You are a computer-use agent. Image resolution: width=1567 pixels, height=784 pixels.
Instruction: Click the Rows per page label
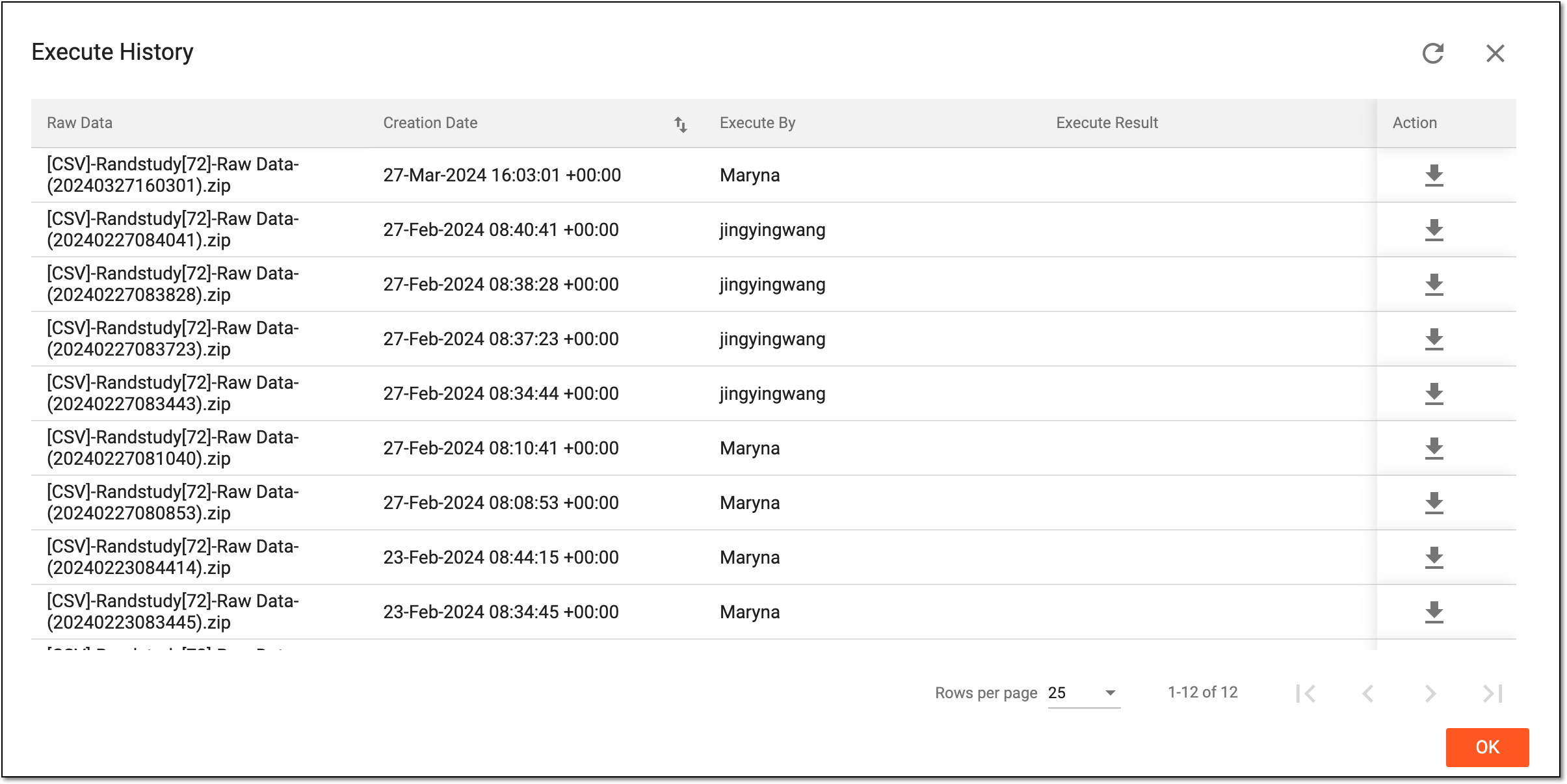point(986,693)
